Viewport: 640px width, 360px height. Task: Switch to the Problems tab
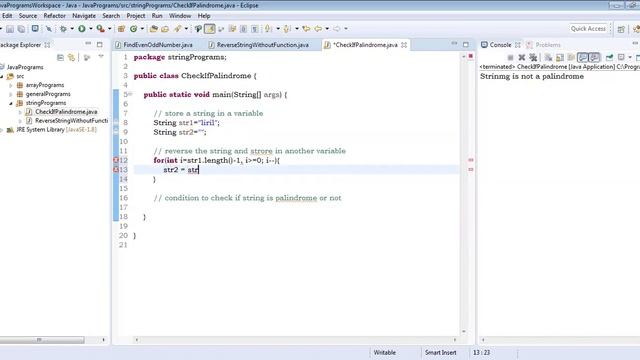coord(544,45)
